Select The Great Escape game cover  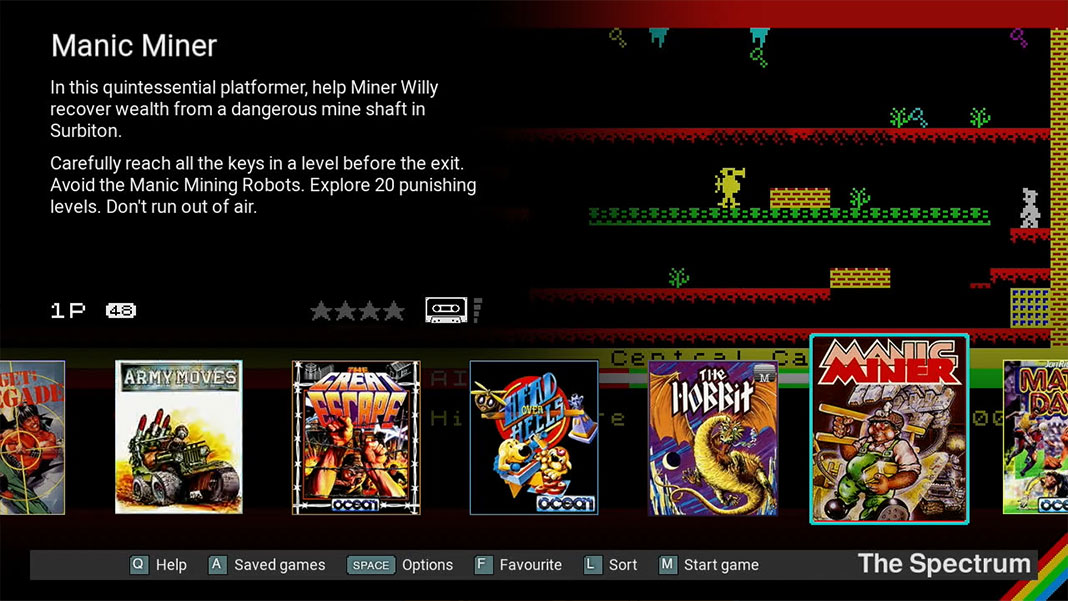point(356,437)
